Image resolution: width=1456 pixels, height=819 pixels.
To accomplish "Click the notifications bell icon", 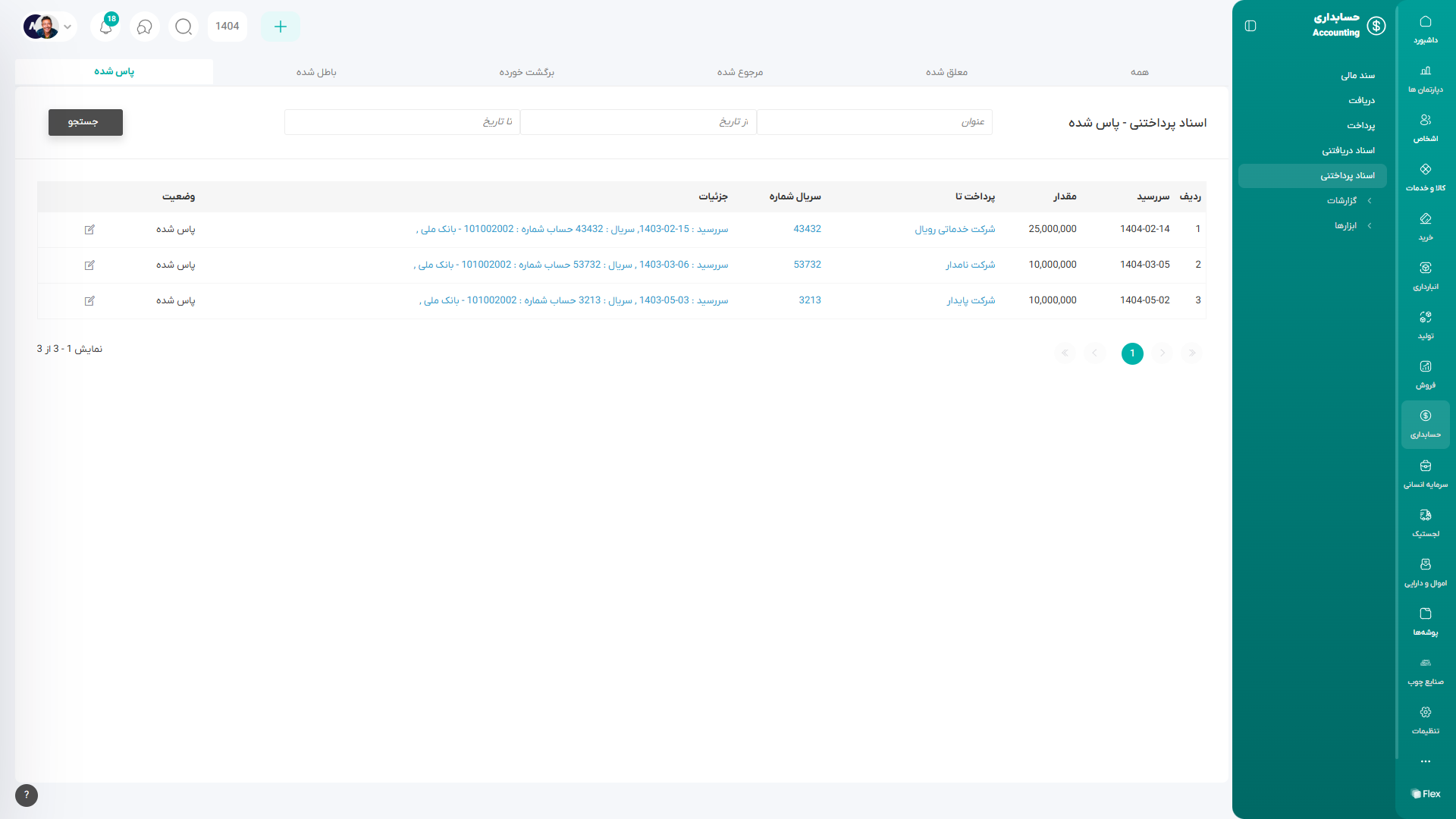I will pos(106,27).
